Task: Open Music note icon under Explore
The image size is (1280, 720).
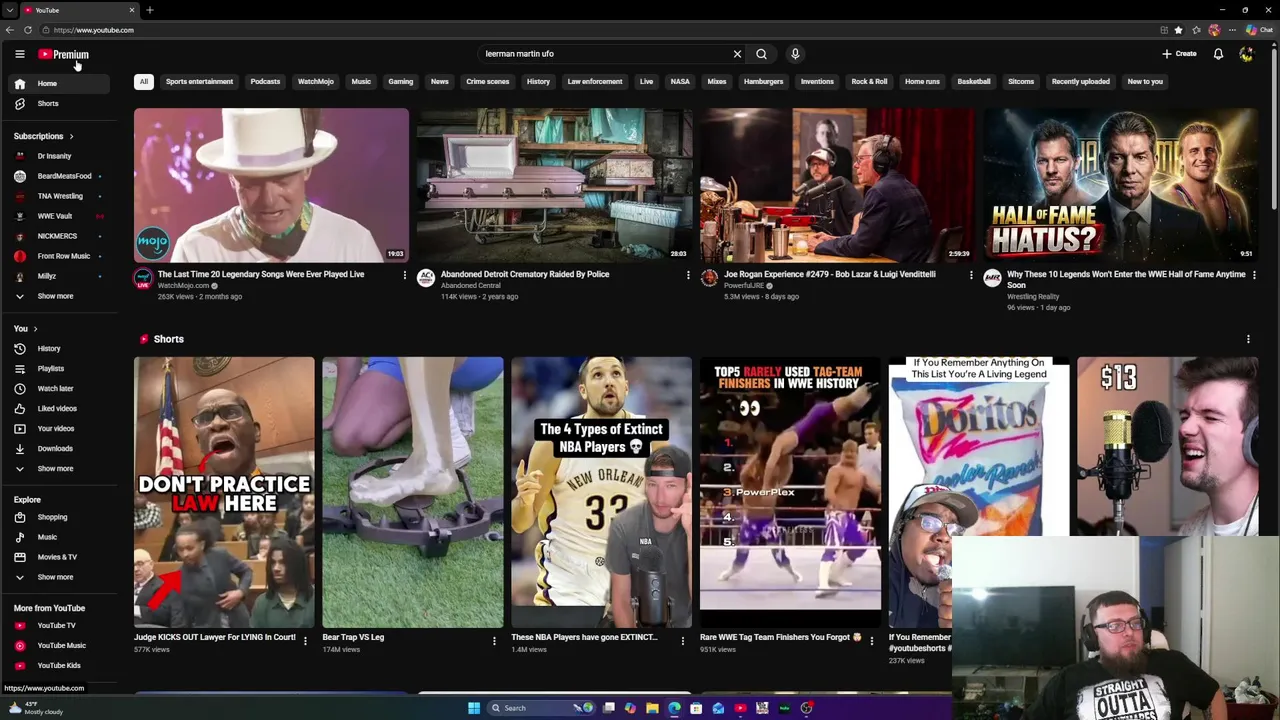Action: pyautogui.click(x=19, y=537)
